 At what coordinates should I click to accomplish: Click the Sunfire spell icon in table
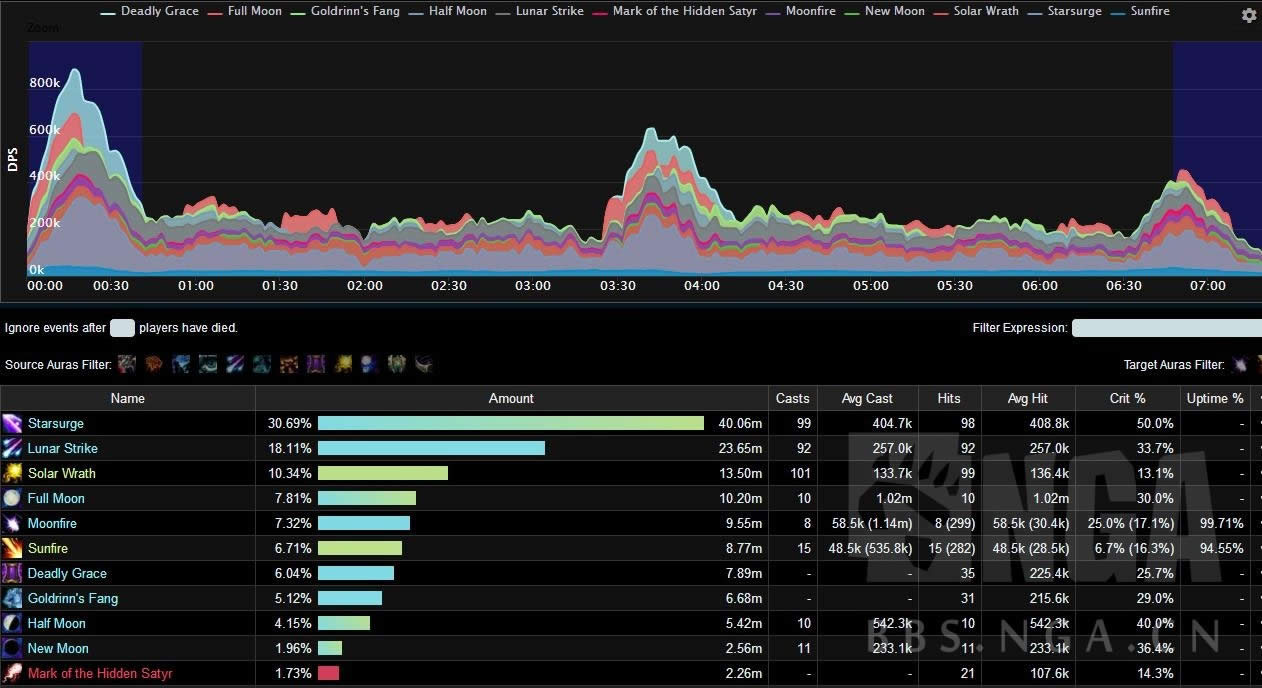click(12, 549)
